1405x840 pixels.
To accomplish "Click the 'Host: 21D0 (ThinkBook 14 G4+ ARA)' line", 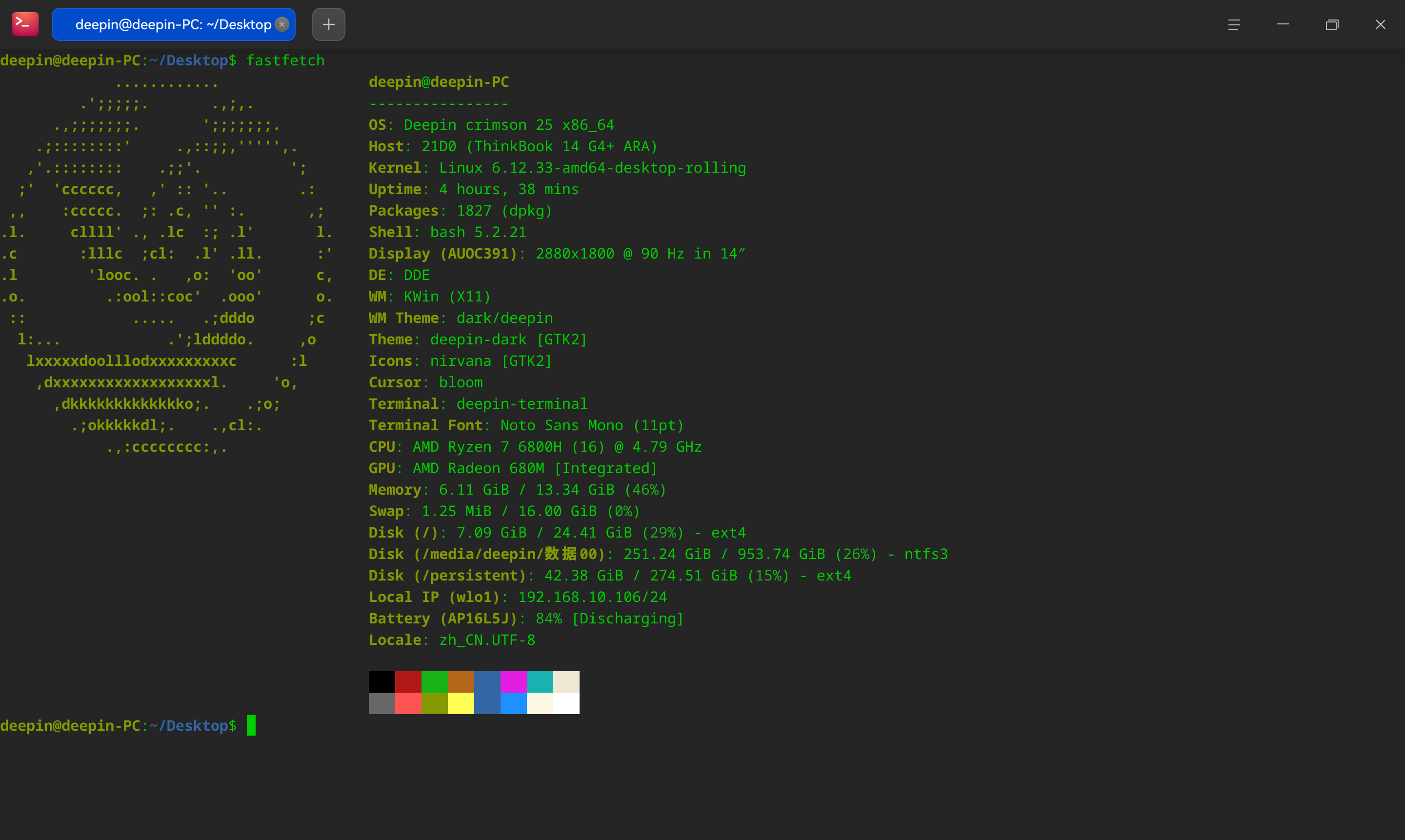I will tap(513, 147).
